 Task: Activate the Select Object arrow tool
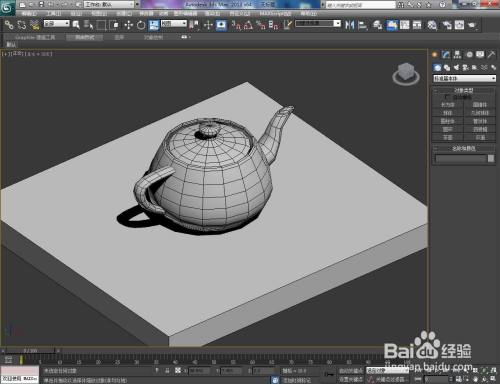pyautogui.click(x=76, y=25)
